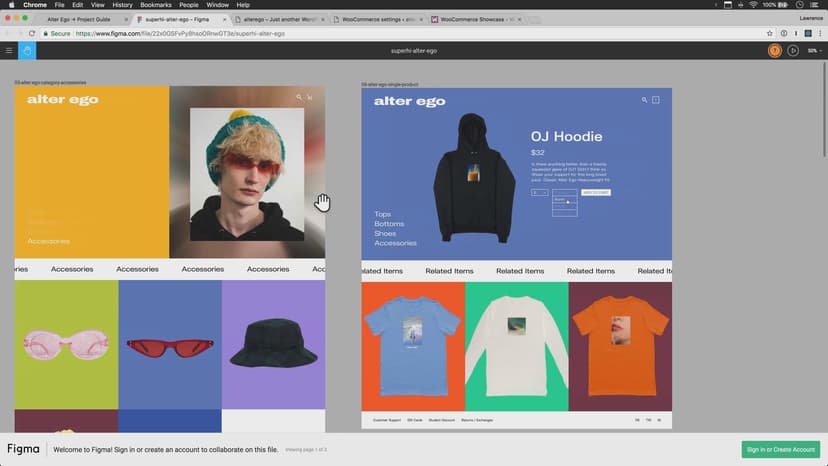828x466 pixels.
Task: Open the Bookmarks menu in menu bar
Action: tap(155, 5)
